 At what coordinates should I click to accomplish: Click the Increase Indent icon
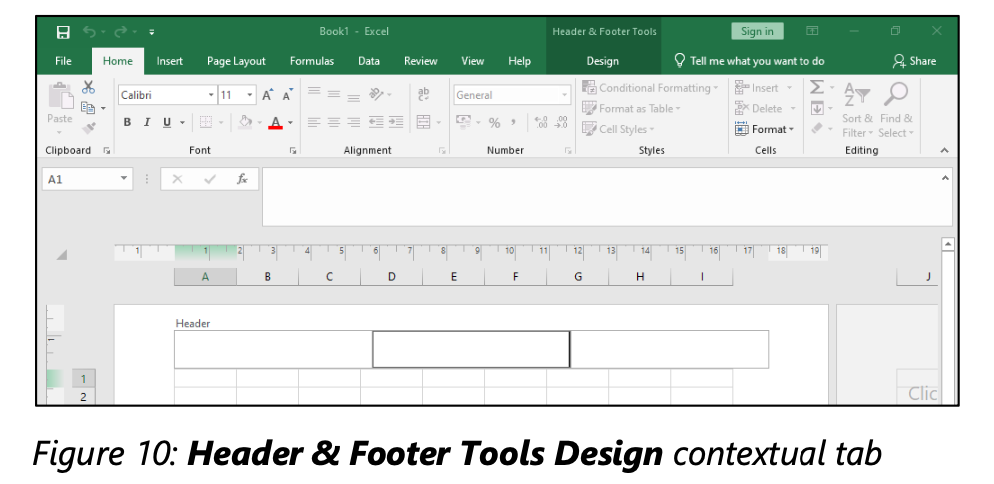point(396,122)
